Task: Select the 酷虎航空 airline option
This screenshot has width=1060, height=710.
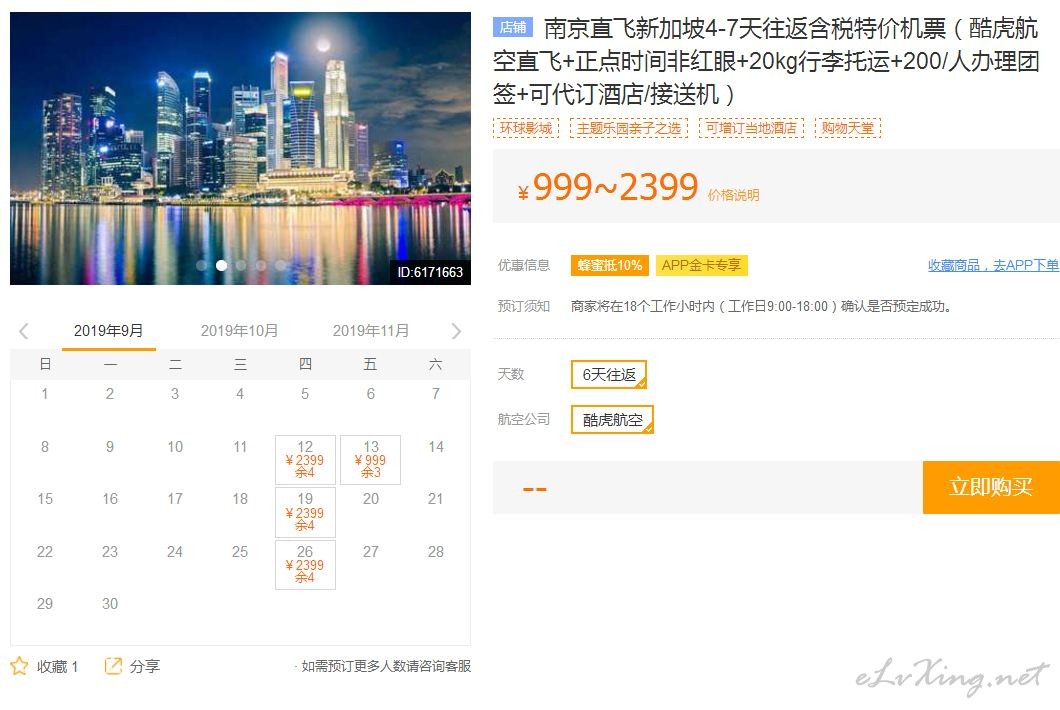Action: pyautogui.click(x=612, y=420)
